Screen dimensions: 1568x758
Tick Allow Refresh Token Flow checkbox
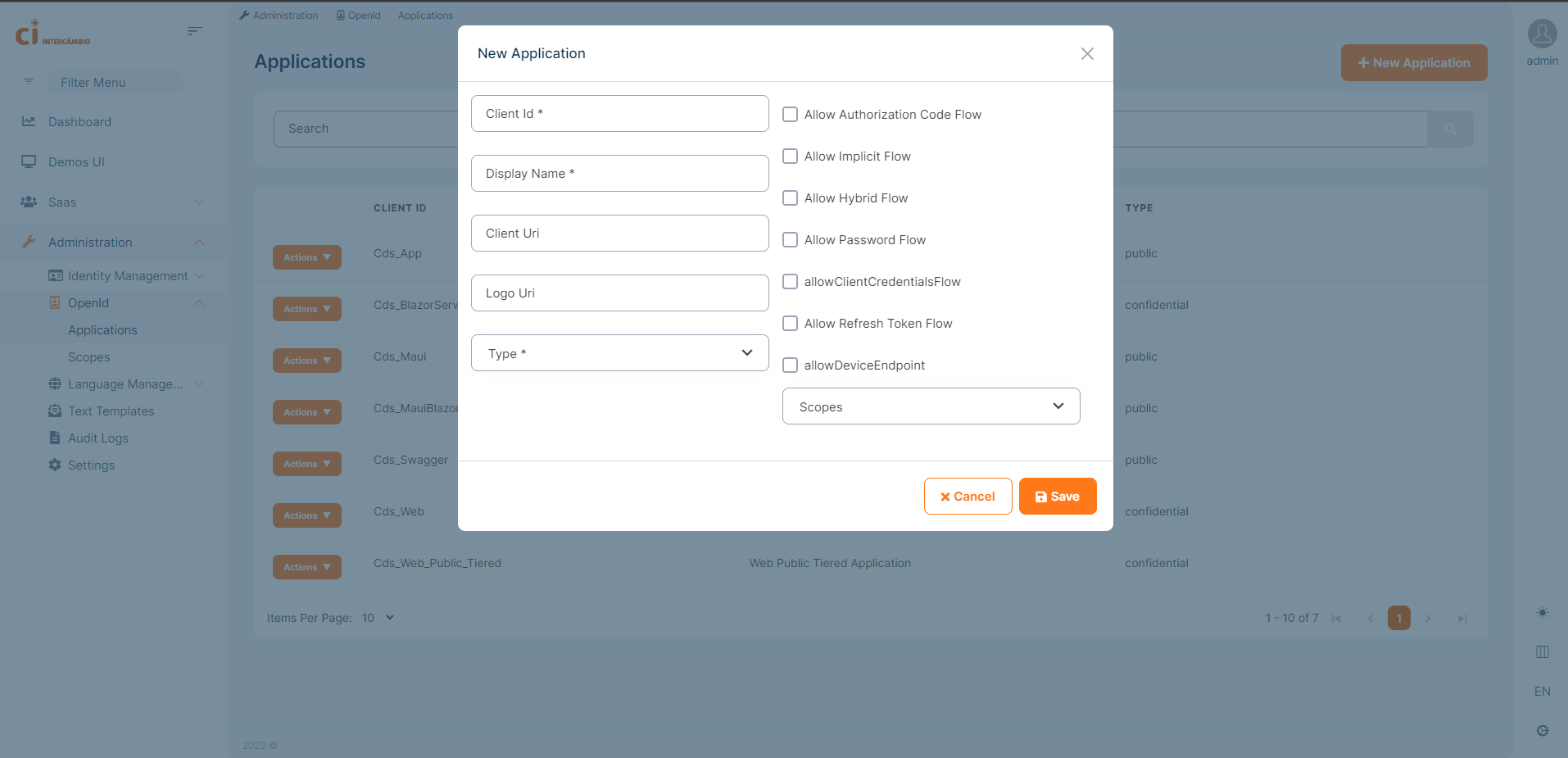pyautogui.click(x=791, y=324)
